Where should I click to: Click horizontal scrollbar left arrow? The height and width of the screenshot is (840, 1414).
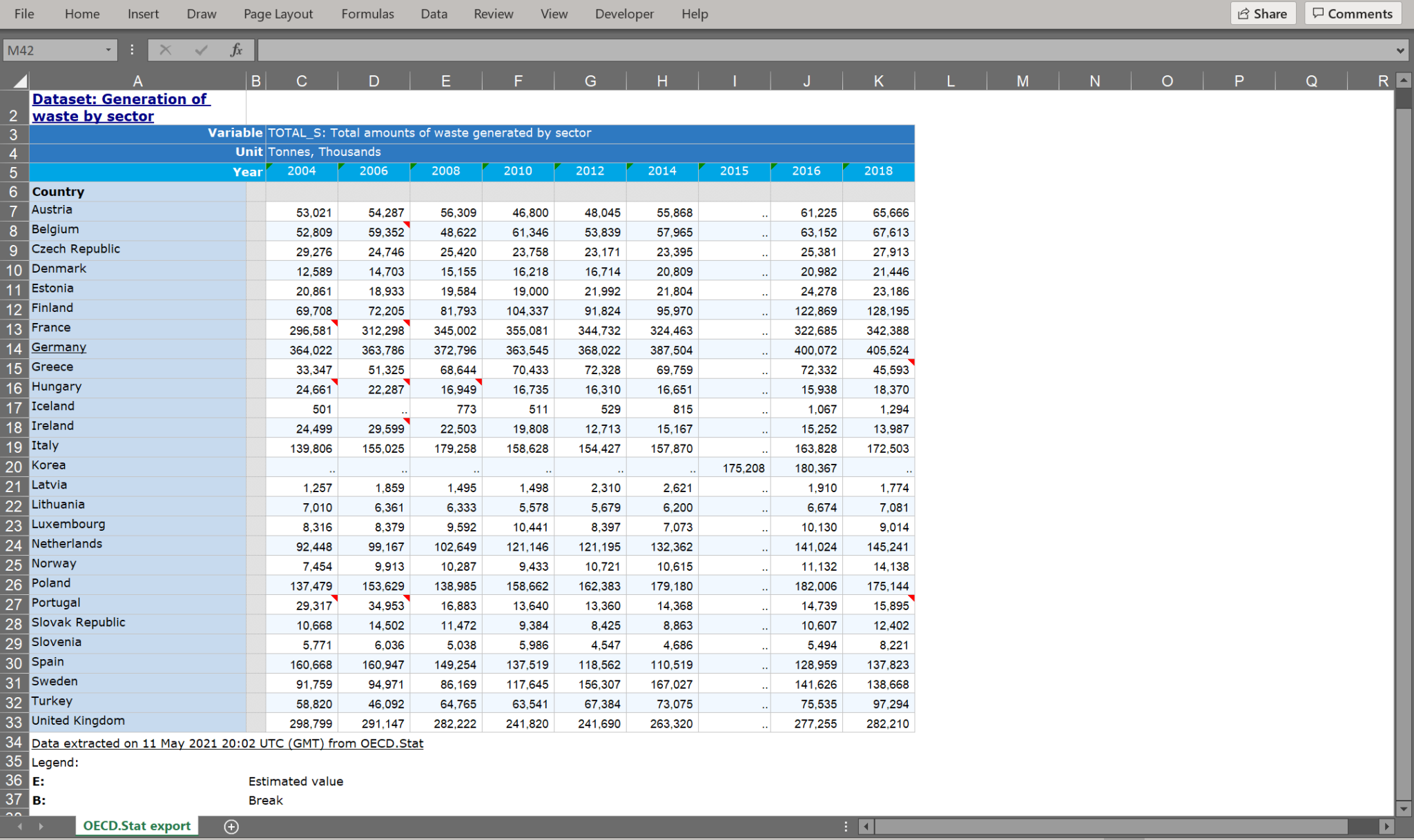pyautogui.click(x=866, y=826)
